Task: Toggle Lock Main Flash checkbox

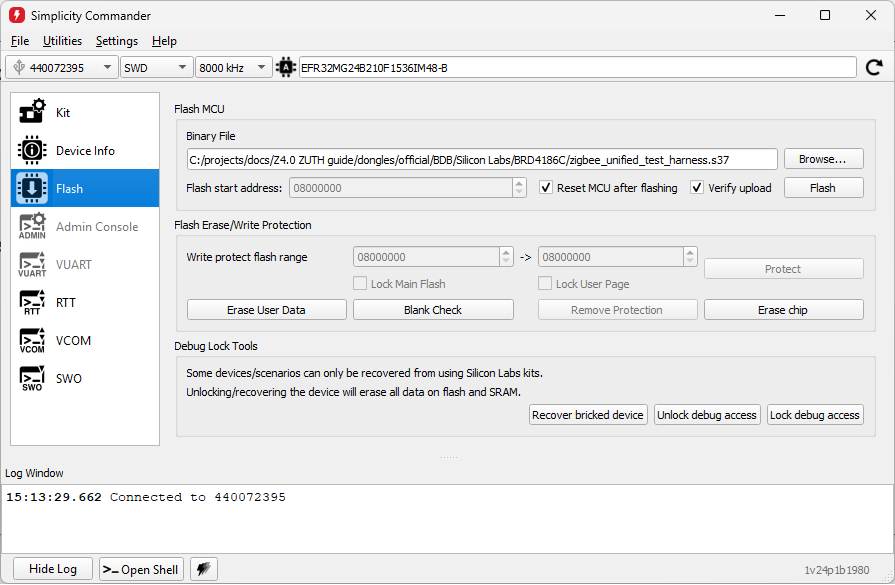Action: tap(360, 284)
